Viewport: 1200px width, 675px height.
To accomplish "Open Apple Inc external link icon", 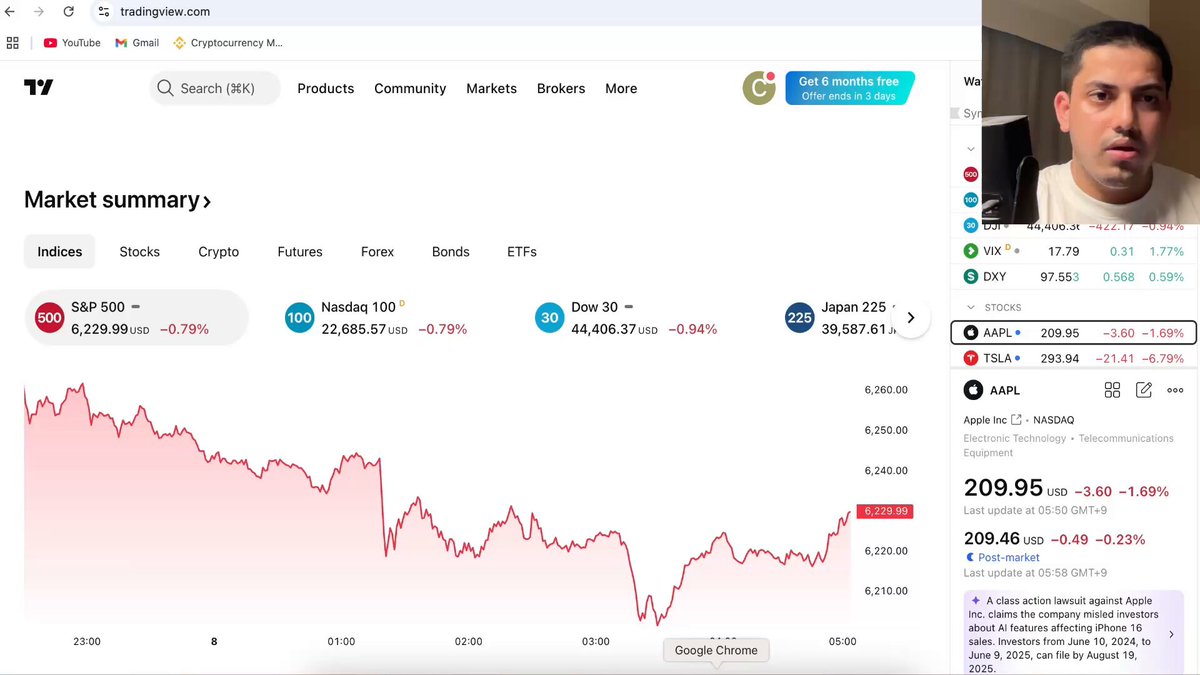I will pos(1016,420).
